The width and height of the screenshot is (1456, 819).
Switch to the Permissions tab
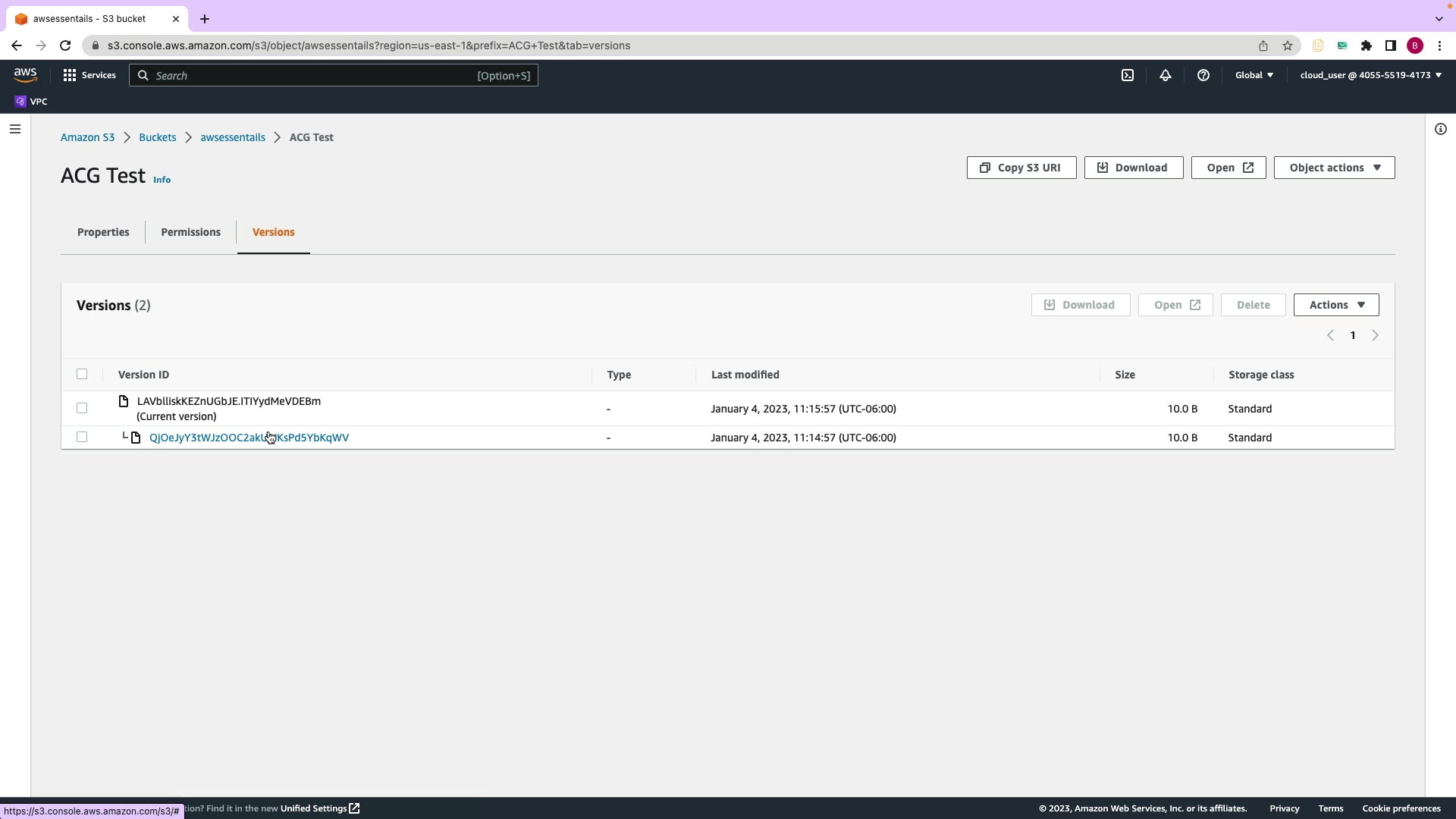click(x=190, y=232)
